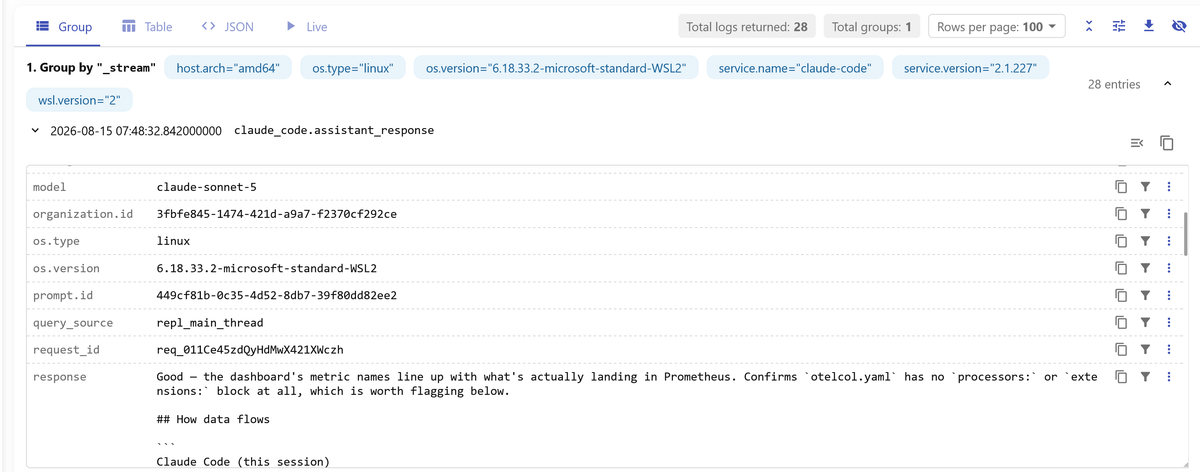The width and height of the screenshot is (1200, 472).
Task: Click the os.type="linux" stream chip
Action: 353,68
